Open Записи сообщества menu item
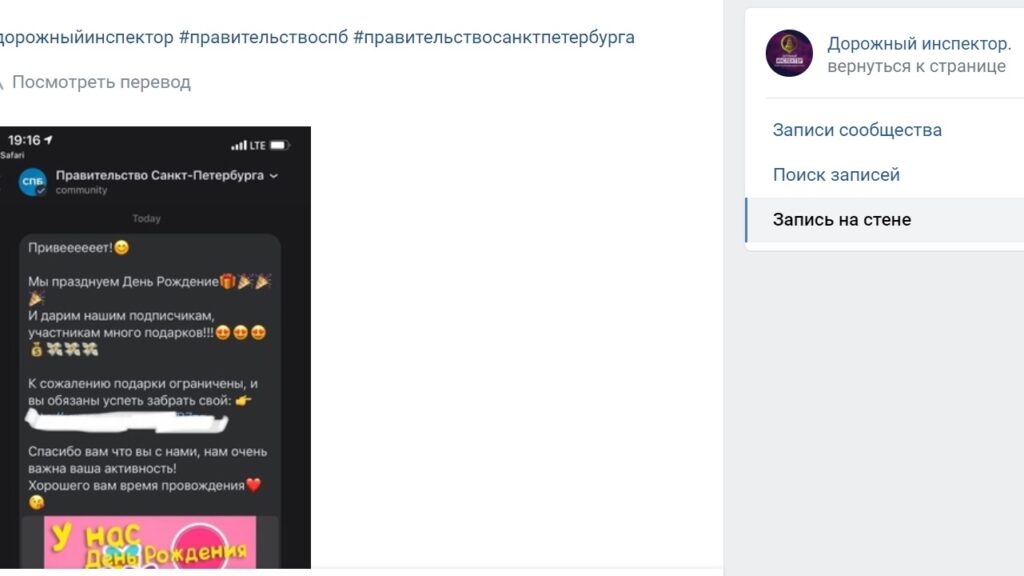Image resolution: width=1024 pixels, height=576 pixels. pyautogui.click(x=857, y=130)
